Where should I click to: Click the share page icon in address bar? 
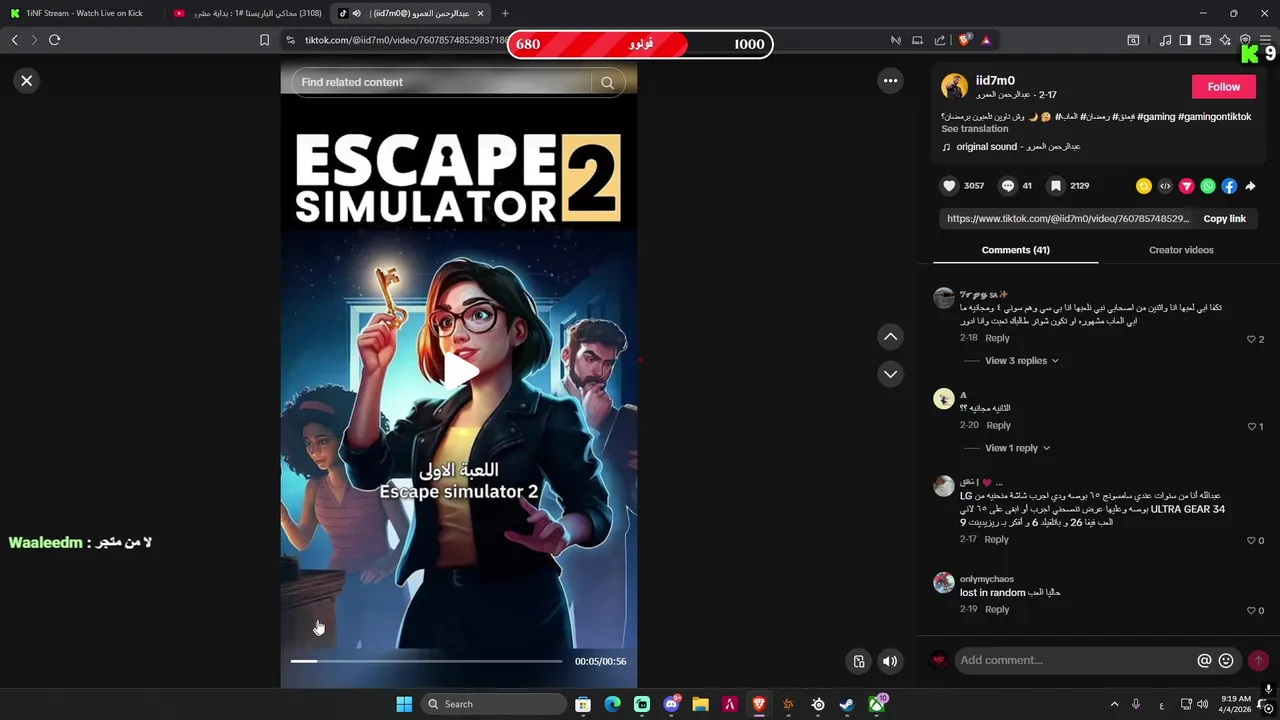940,40
